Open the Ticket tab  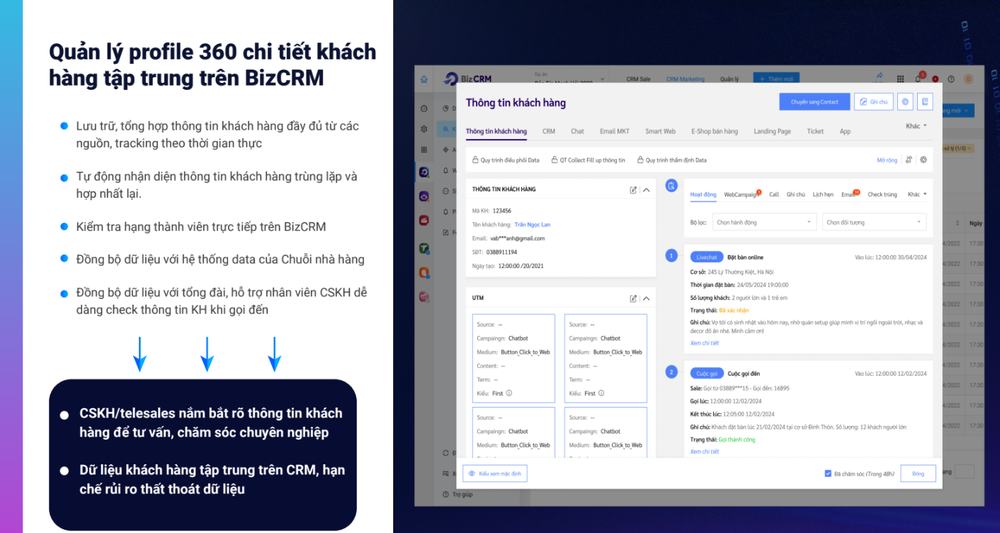point(815,131)
